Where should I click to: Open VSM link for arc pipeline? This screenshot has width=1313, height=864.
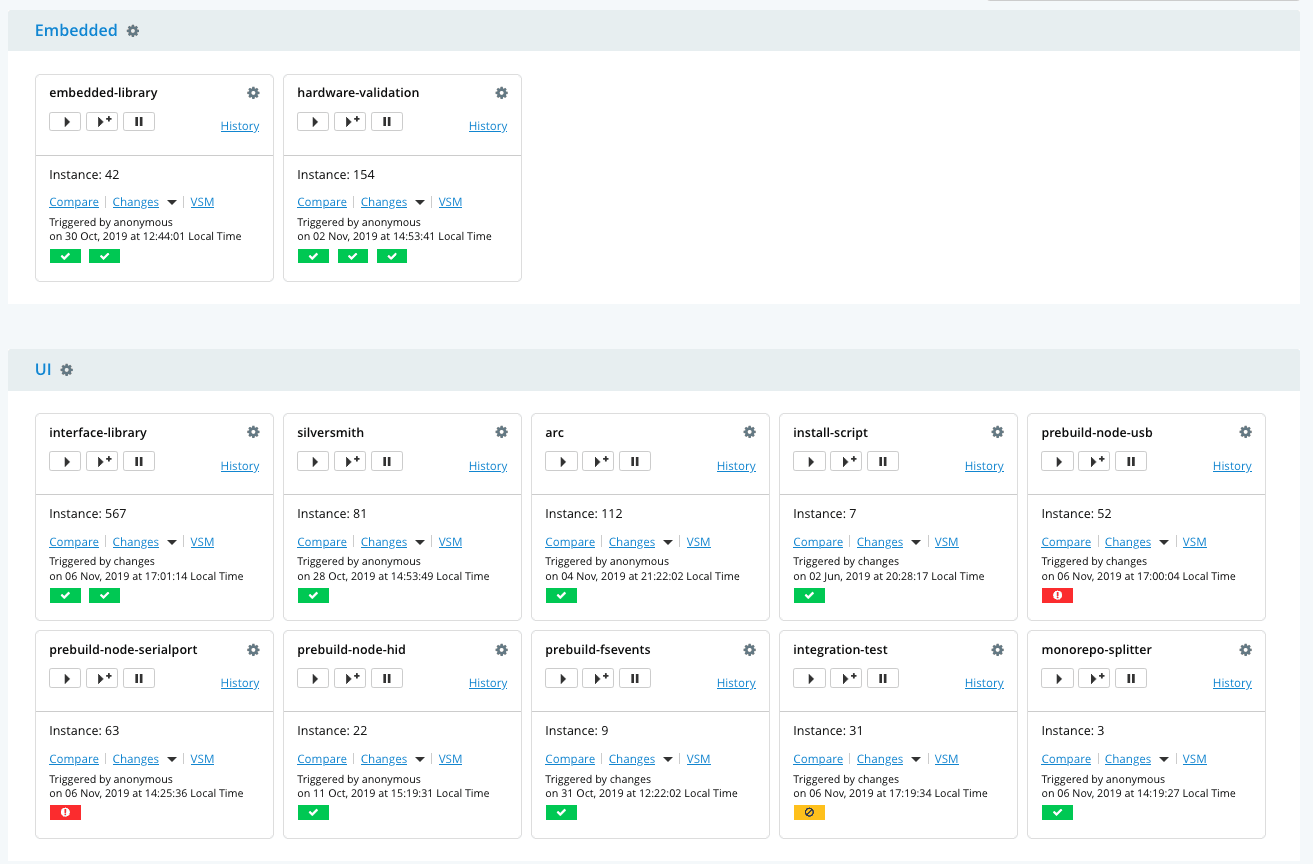698,542
